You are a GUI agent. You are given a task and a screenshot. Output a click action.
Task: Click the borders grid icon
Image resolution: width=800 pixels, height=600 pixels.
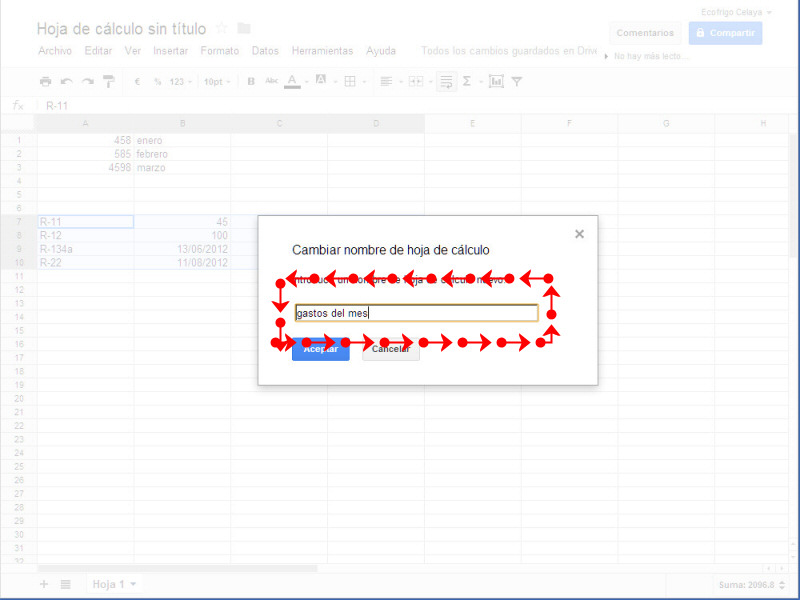(x=350, y=82)
